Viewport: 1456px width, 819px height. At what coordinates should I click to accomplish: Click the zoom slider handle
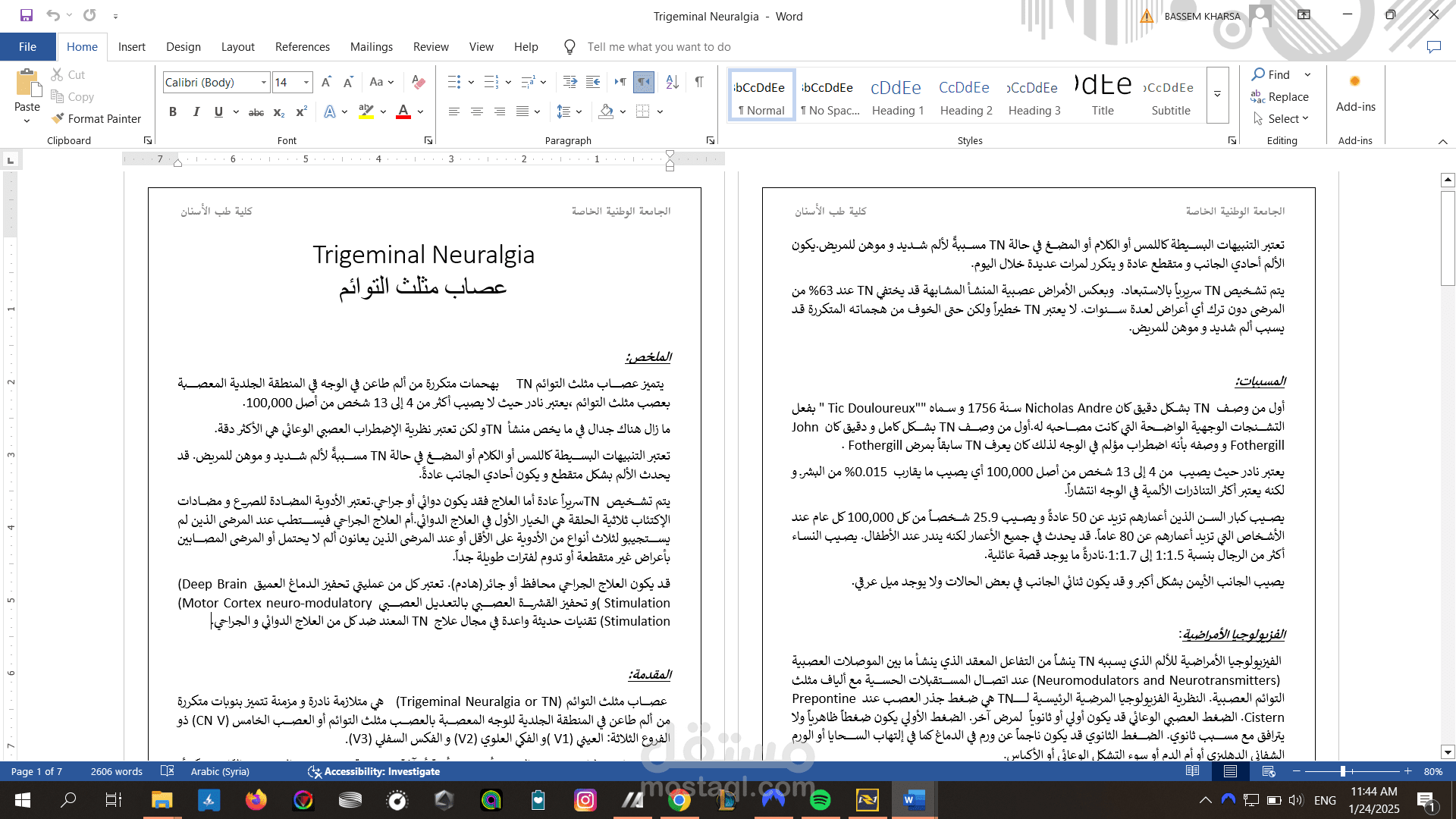click(x=1342, y=771)
